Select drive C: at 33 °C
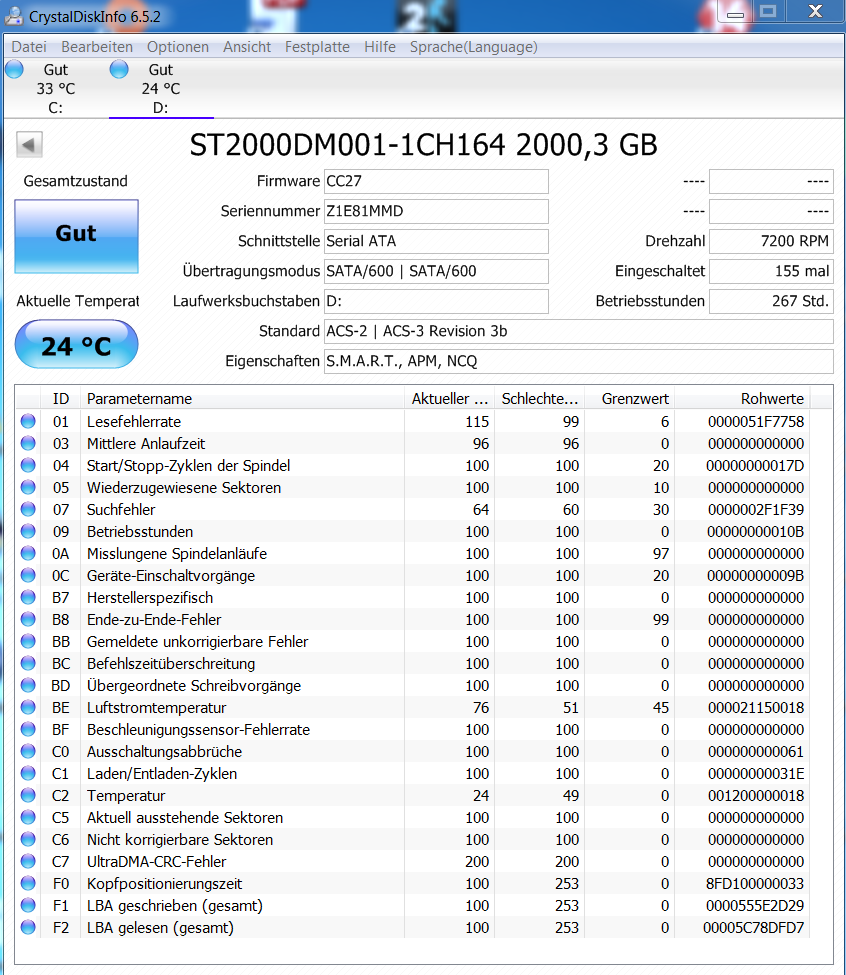The width and height of the screenshot is (846, 975). coord(55,88)
